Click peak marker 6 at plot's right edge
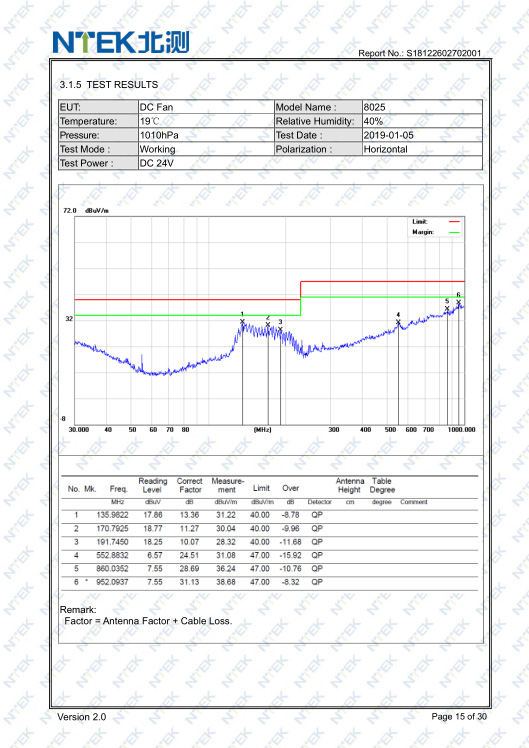529x748 pixels. pyautogui.click(x=458, y=302)
